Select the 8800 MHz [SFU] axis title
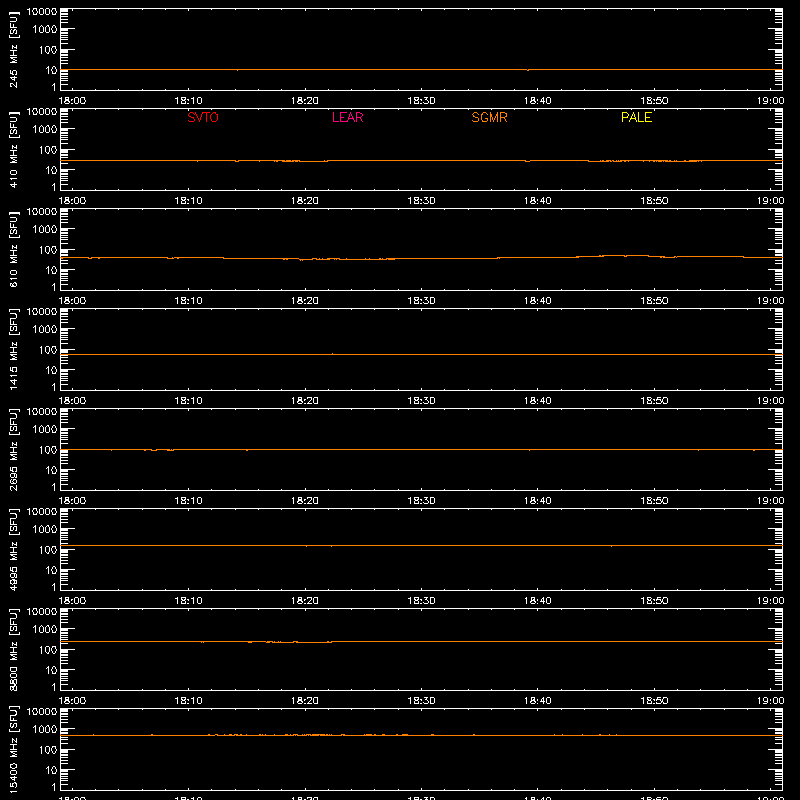 click(x=13, y=649)
